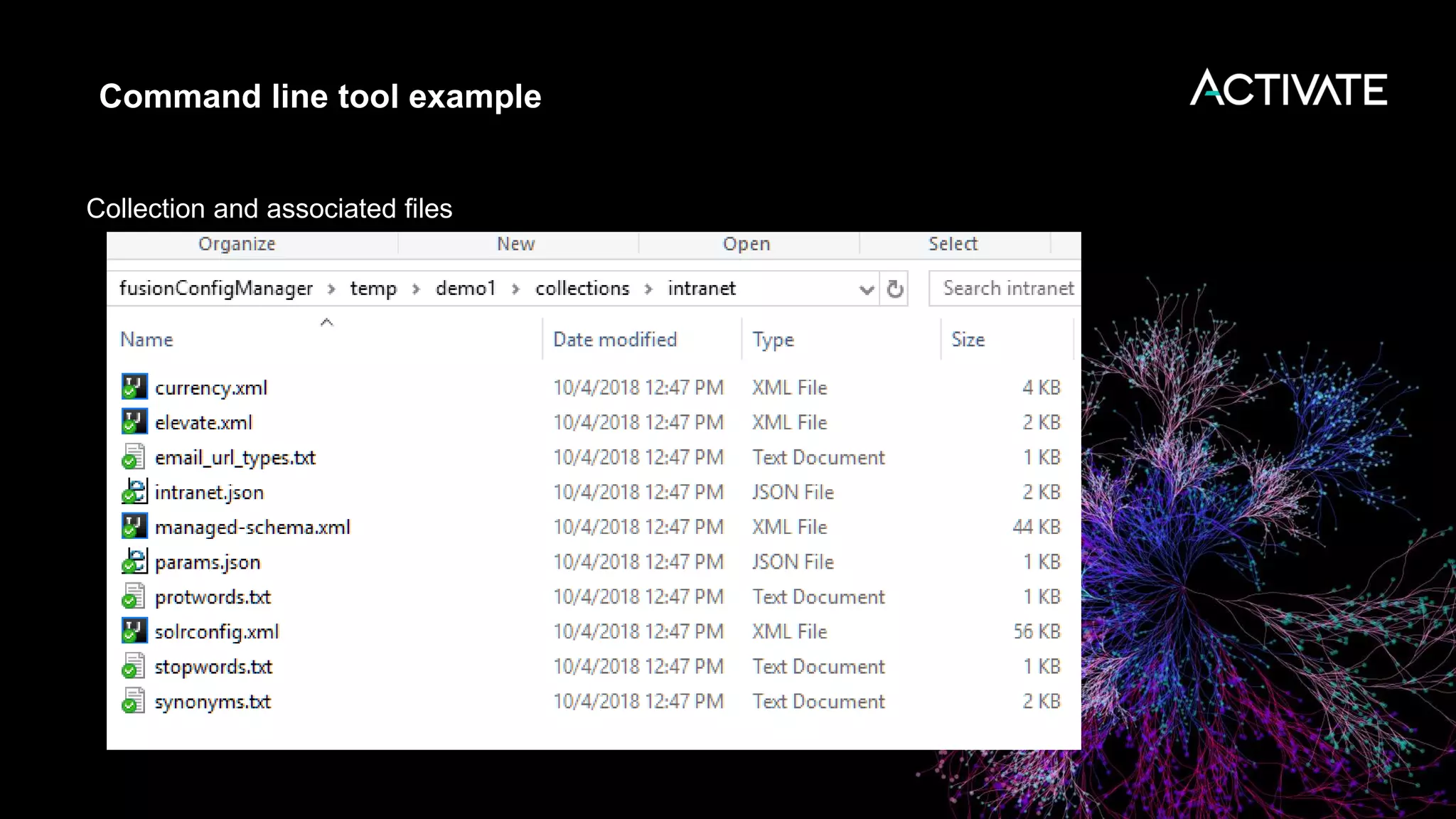The height and width of the screenshot is (819, 1456).
Task: Select stopwords.txt file name
Action: 213,667
